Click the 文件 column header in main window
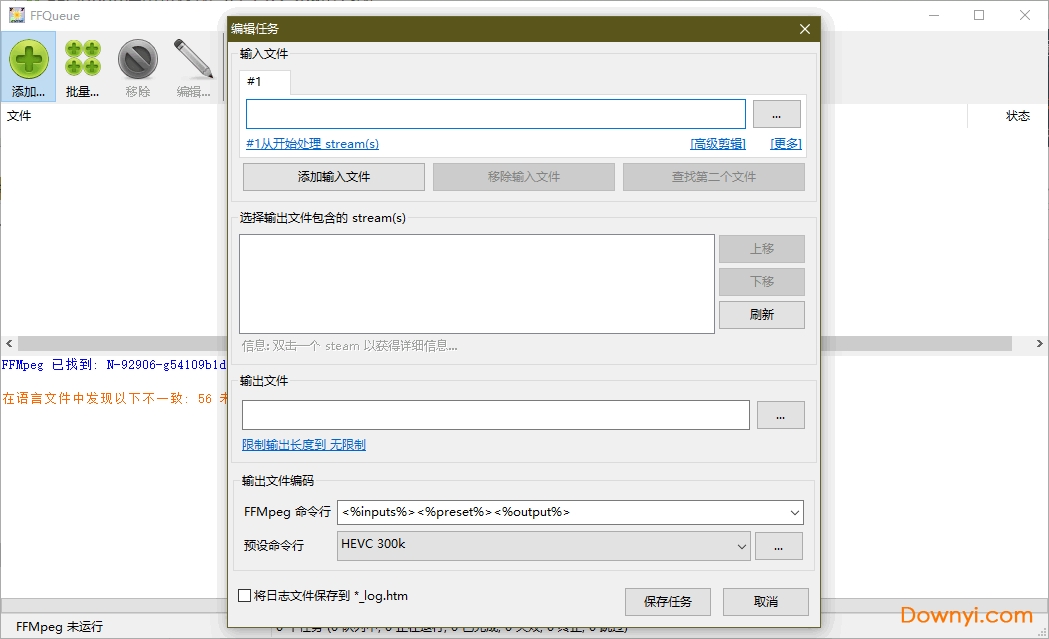The image size is (1049, 639). (x=19, y=116)
